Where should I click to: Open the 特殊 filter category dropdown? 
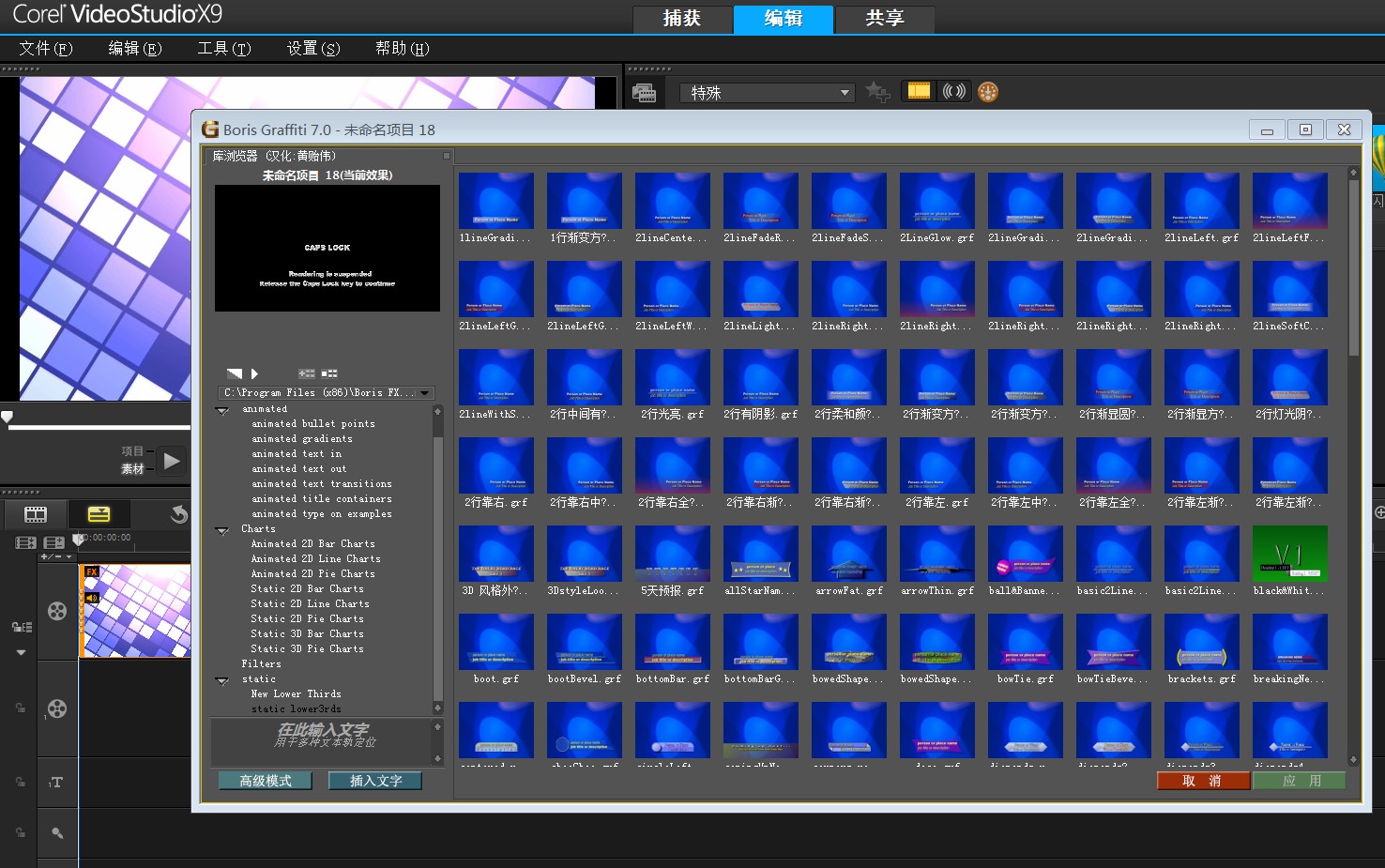(x=767, y=92)
